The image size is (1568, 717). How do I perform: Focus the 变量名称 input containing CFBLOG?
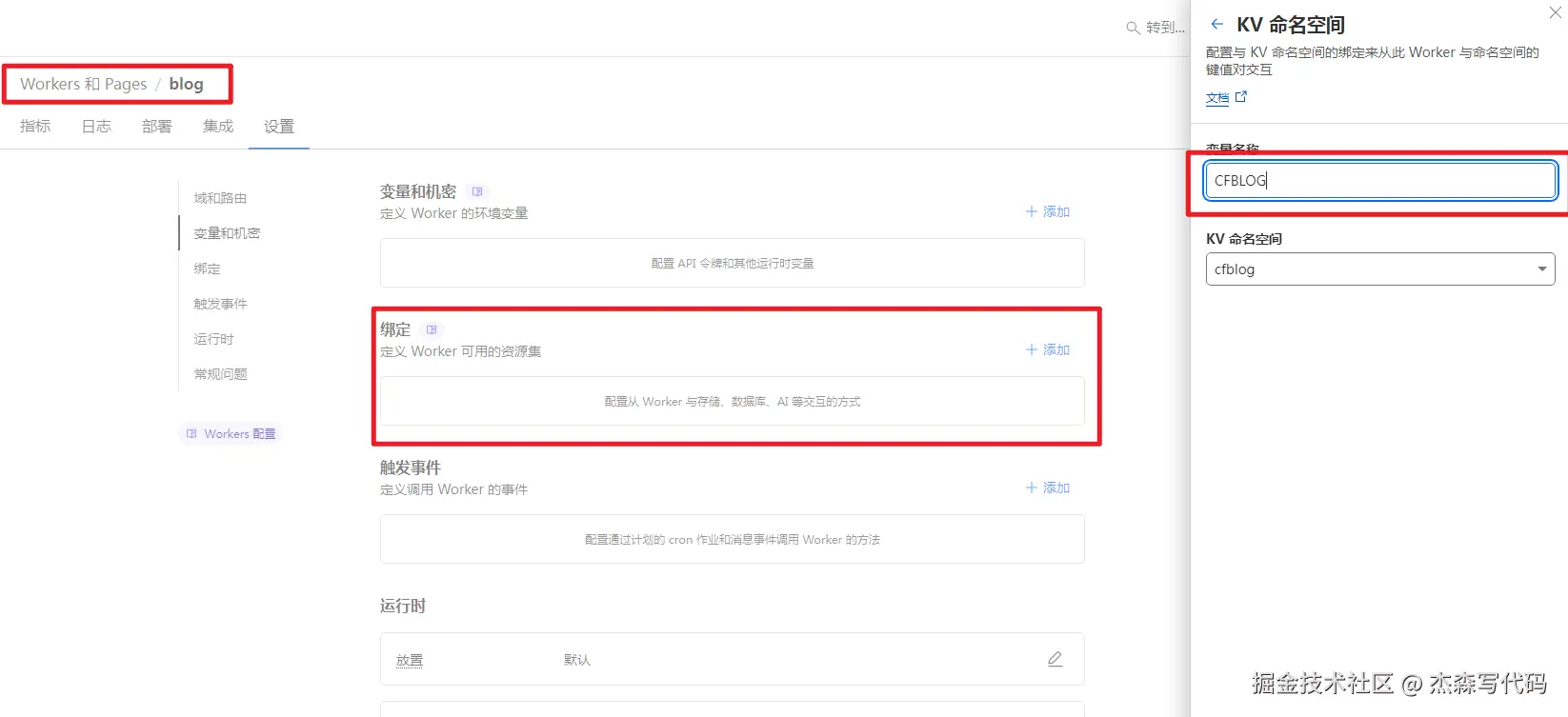pyautogui.click(x=1380, y=180)
